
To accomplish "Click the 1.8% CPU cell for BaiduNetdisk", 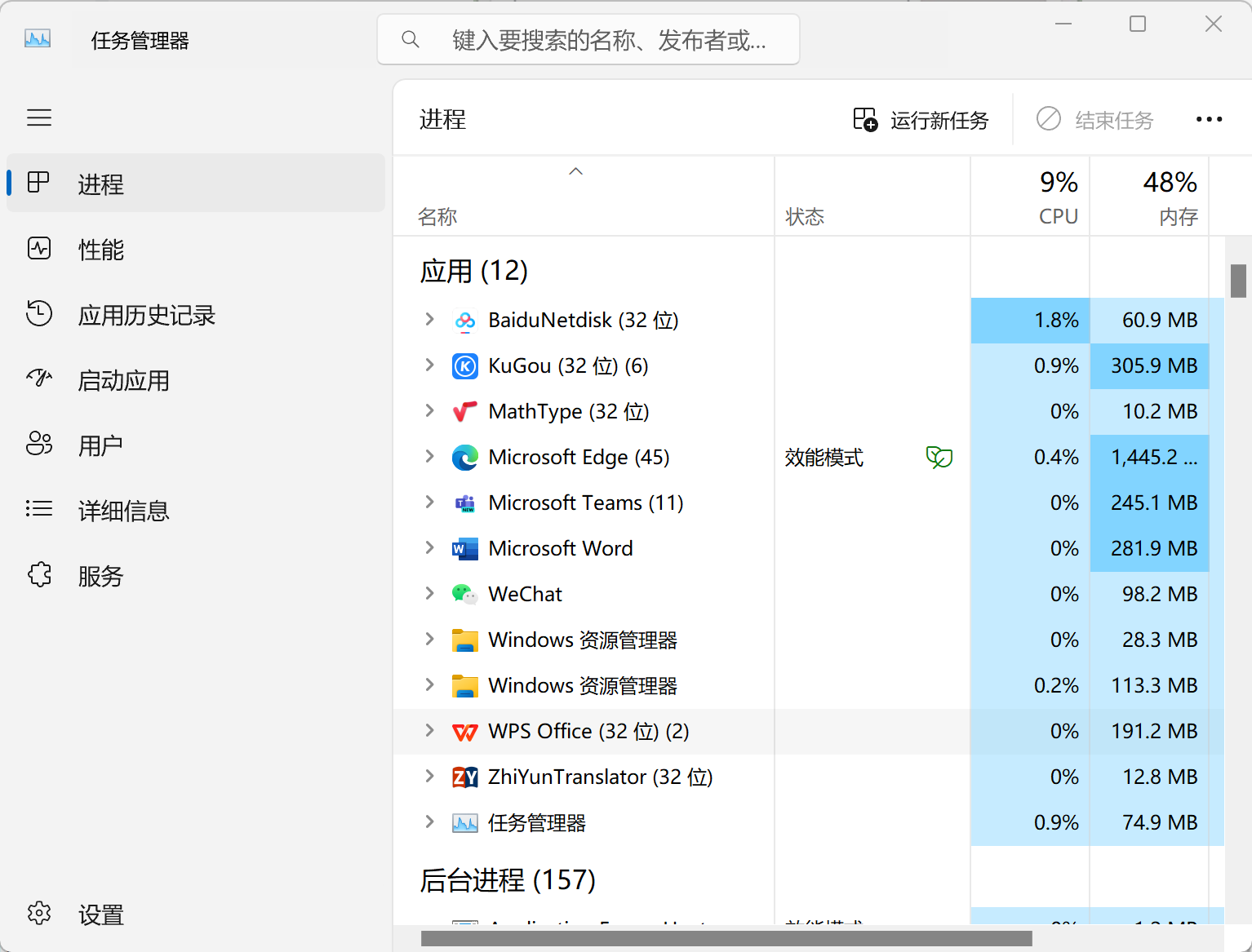I will click(x=1030, y=321).
